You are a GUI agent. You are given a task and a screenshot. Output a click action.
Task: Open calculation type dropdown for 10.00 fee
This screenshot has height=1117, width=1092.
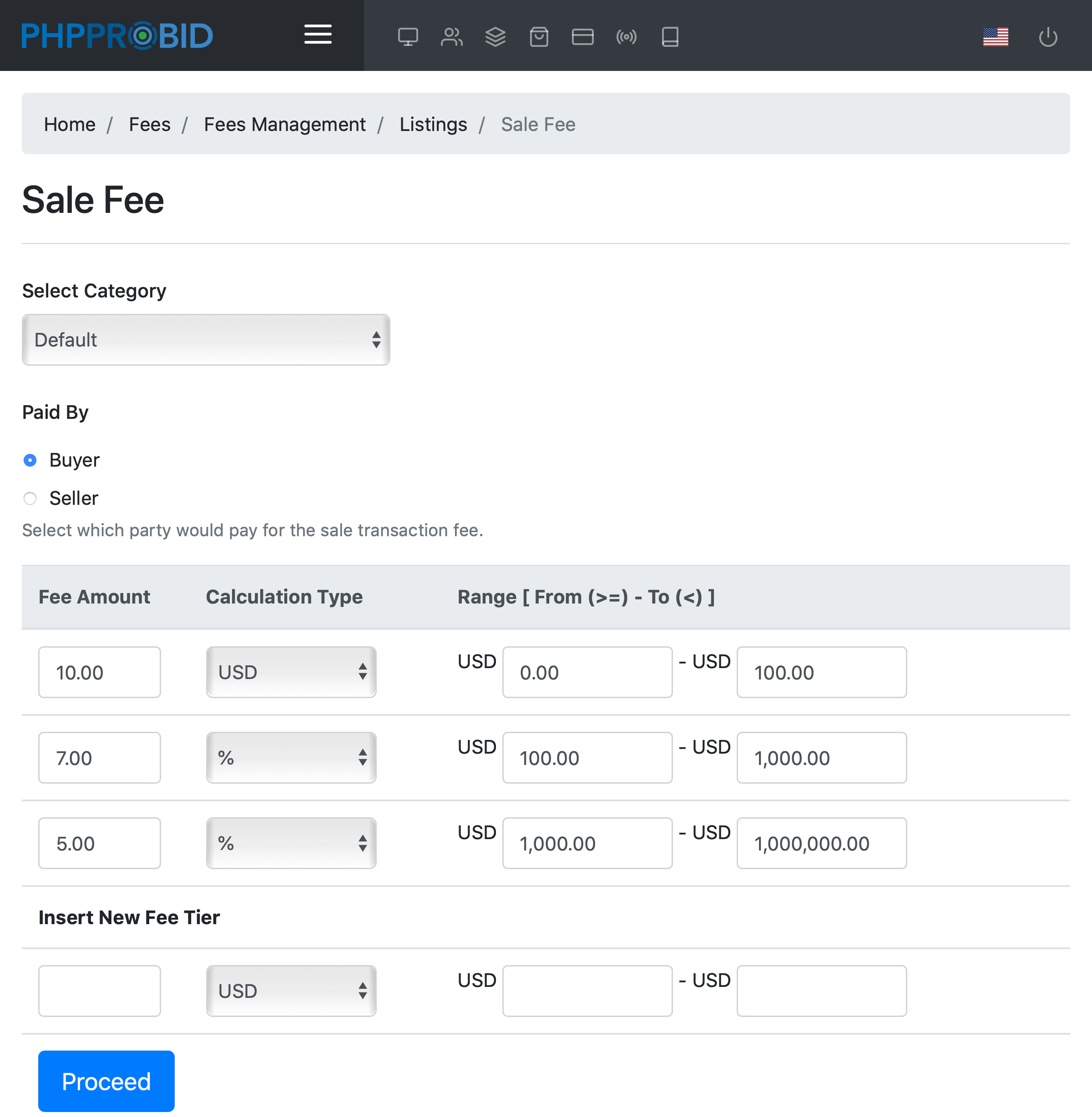click(x=291, y=672)
